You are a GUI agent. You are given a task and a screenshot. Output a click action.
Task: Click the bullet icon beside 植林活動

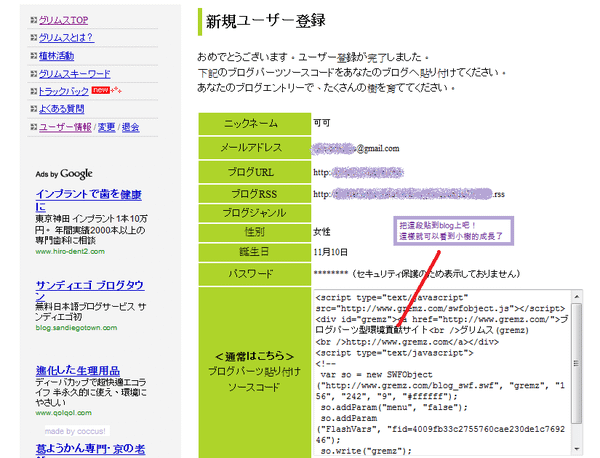tap(34, 56)
